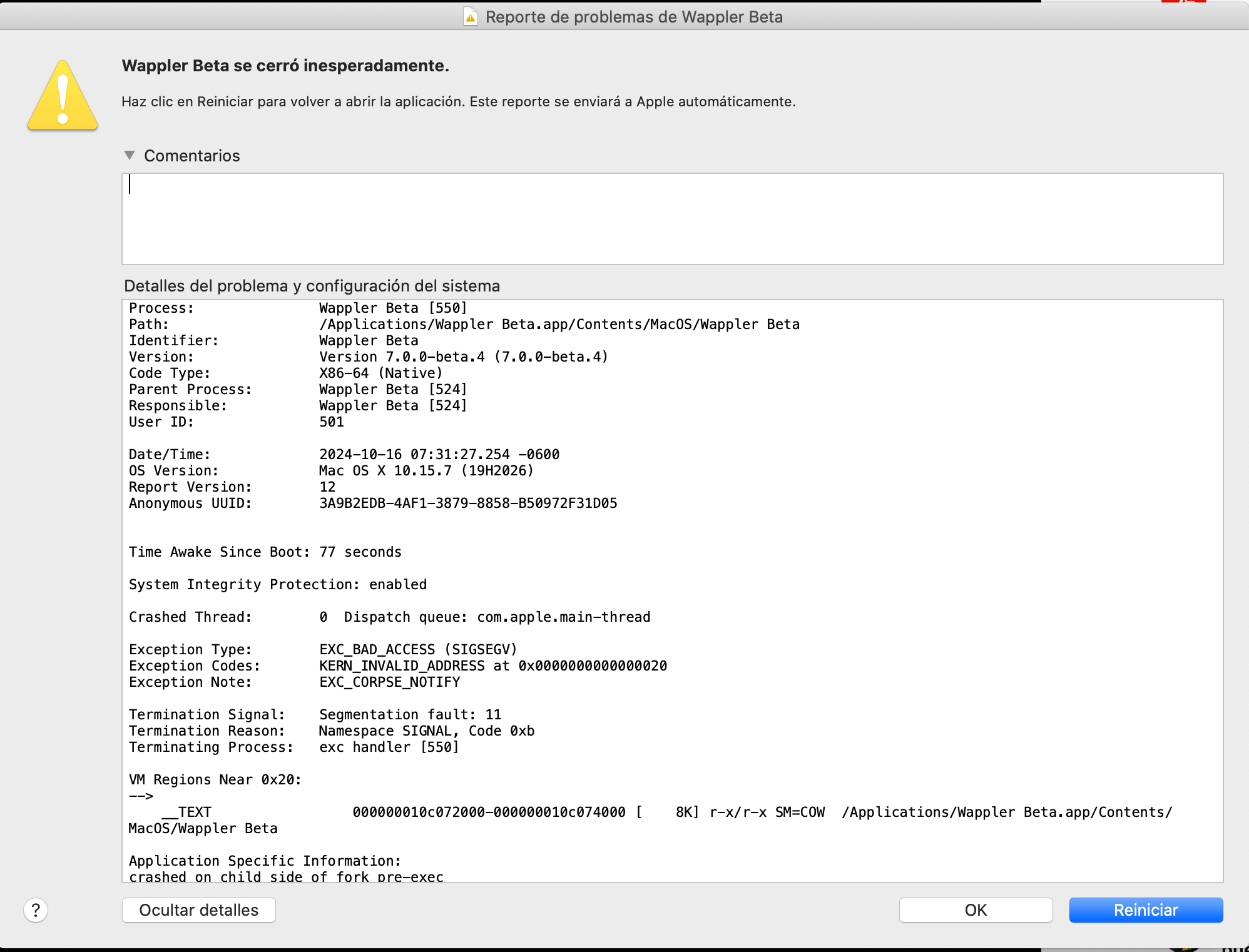Click the Anonymous UUID value

pos(467,503)
